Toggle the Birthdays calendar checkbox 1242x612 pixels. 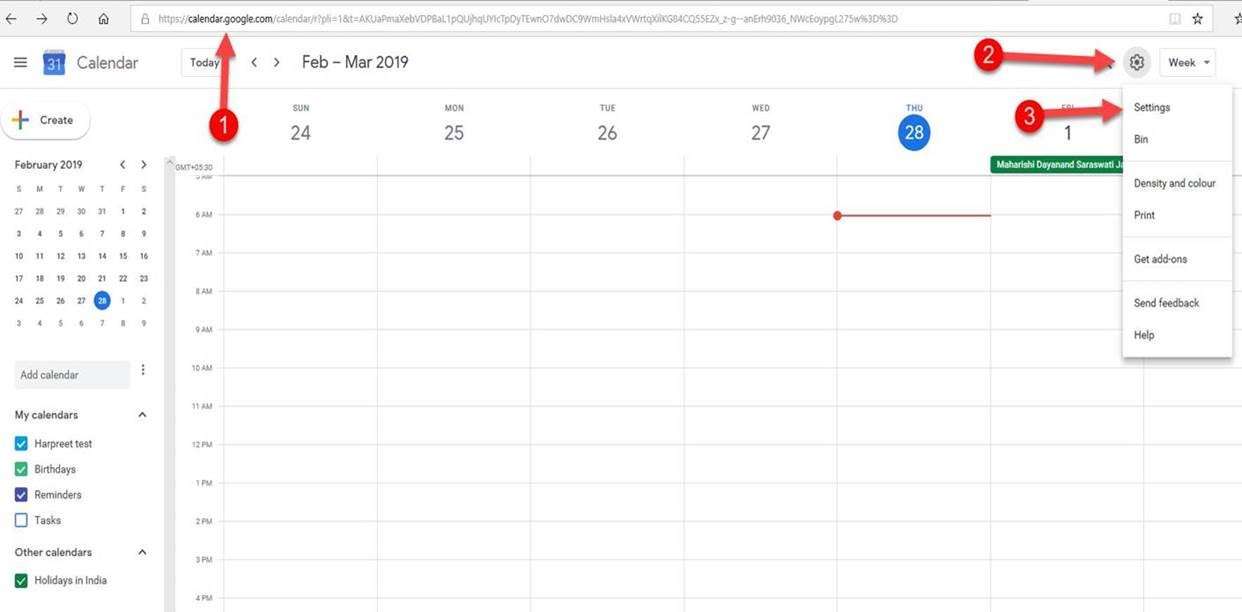(21, 469)
